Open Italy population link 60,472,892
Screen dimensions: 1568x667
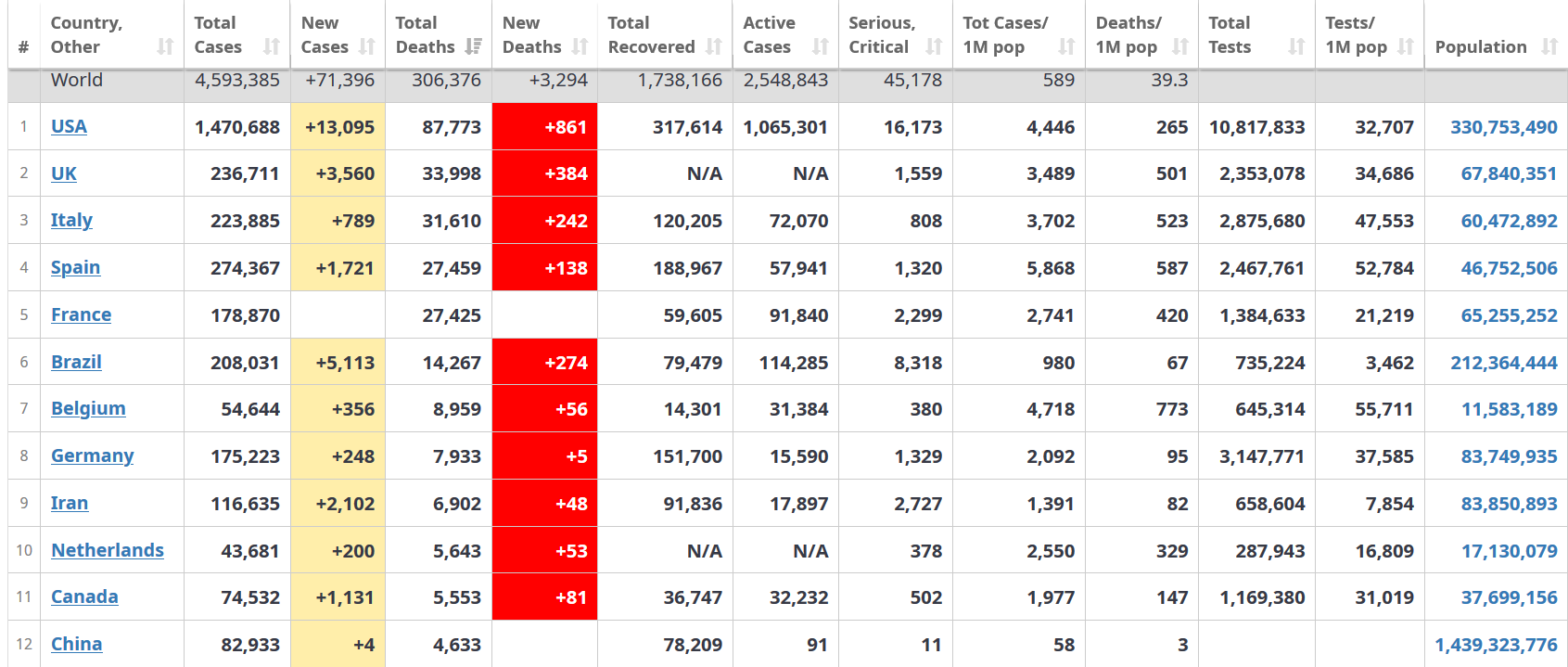1510,221
